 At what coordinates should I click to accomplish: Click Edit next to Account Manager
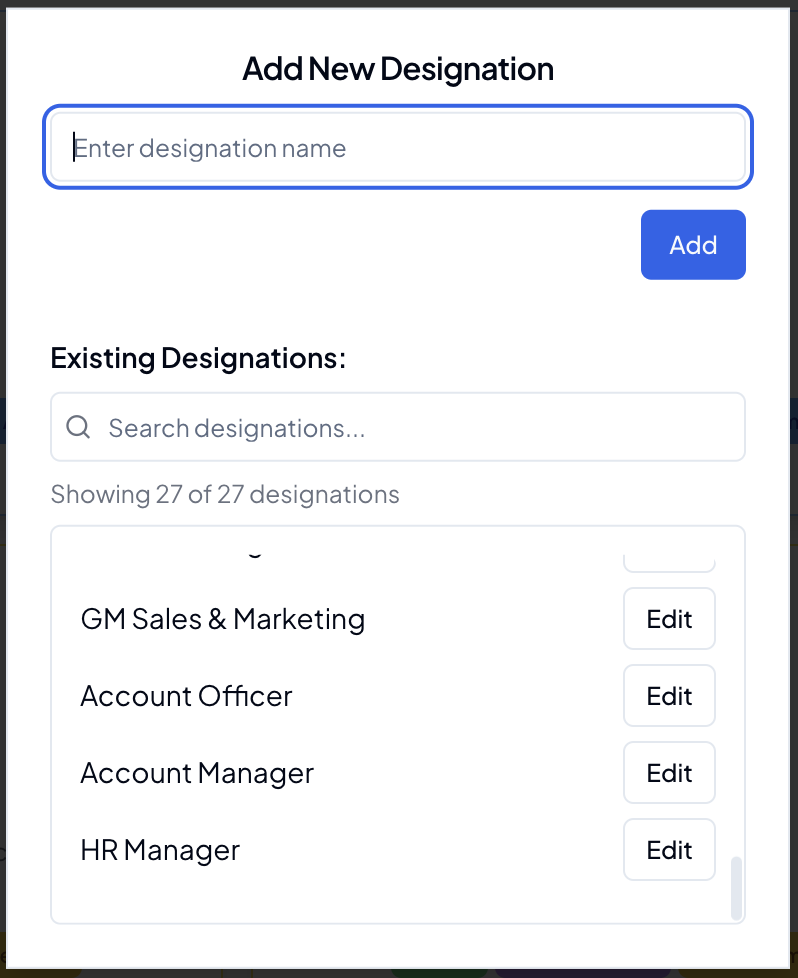point(668,772)
